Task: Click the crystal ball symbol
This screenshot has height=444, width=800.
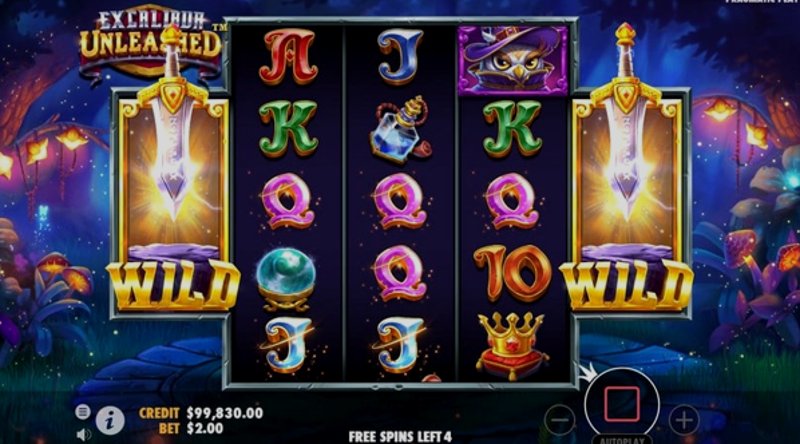Action: (286, 279)
